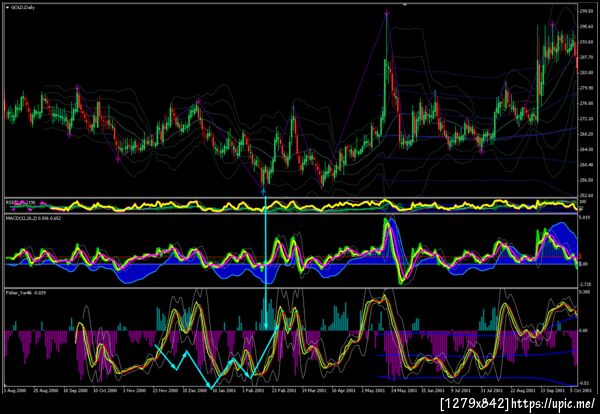Click the 10 Oct 2000 date label
The height and width of the screenshot is (414, 600).
(x=106, y=390)
